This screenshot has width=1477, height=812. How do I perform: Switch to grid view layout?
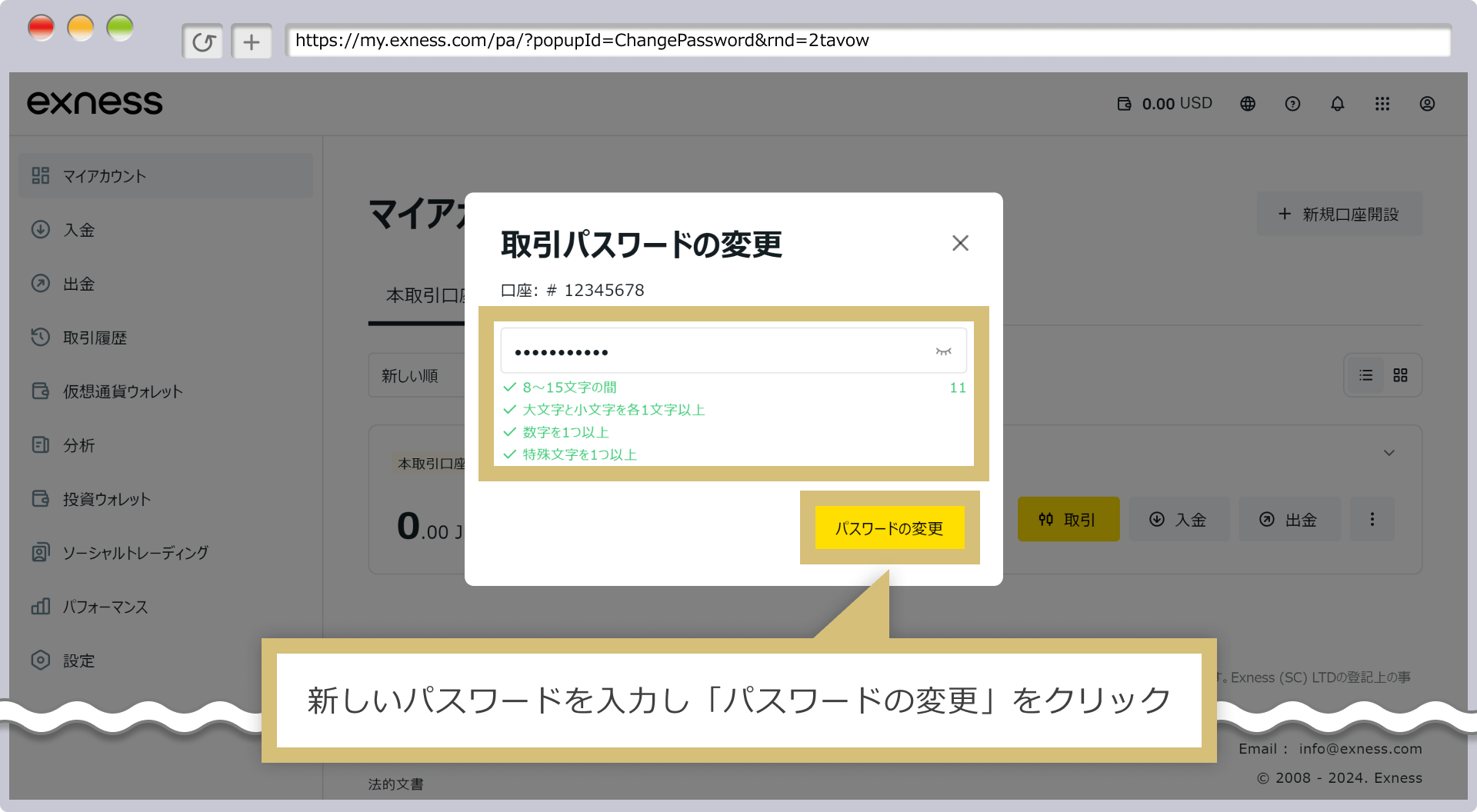point(1400,375)
